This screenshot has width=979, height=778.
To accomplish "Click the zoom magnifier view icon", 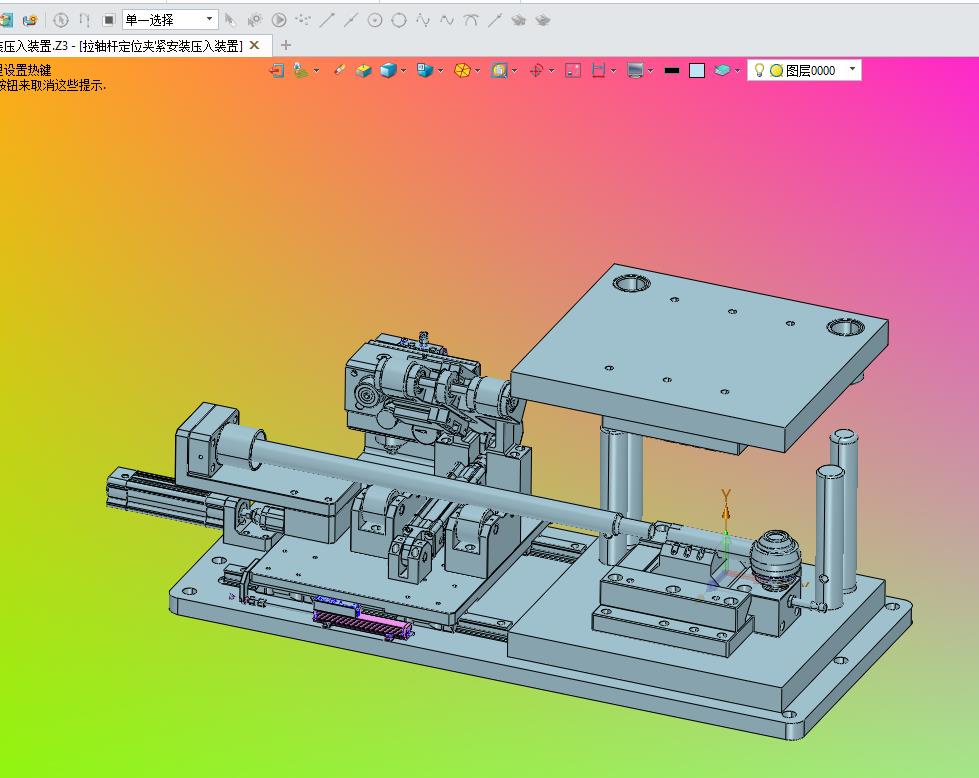I will [x=499, y=71].
